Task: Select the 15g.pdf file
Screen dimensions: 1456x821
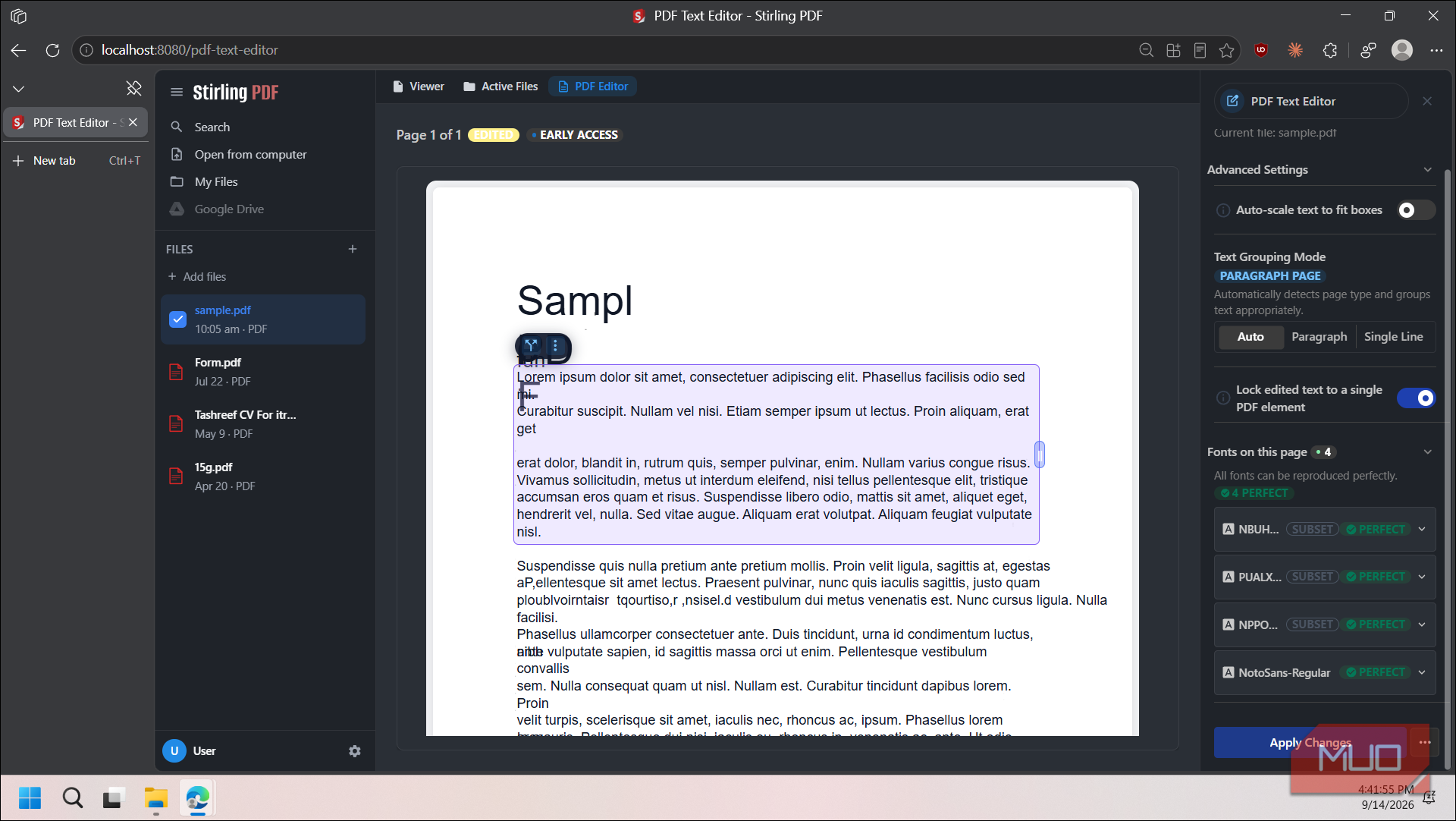Action: (x=263, y=477)
